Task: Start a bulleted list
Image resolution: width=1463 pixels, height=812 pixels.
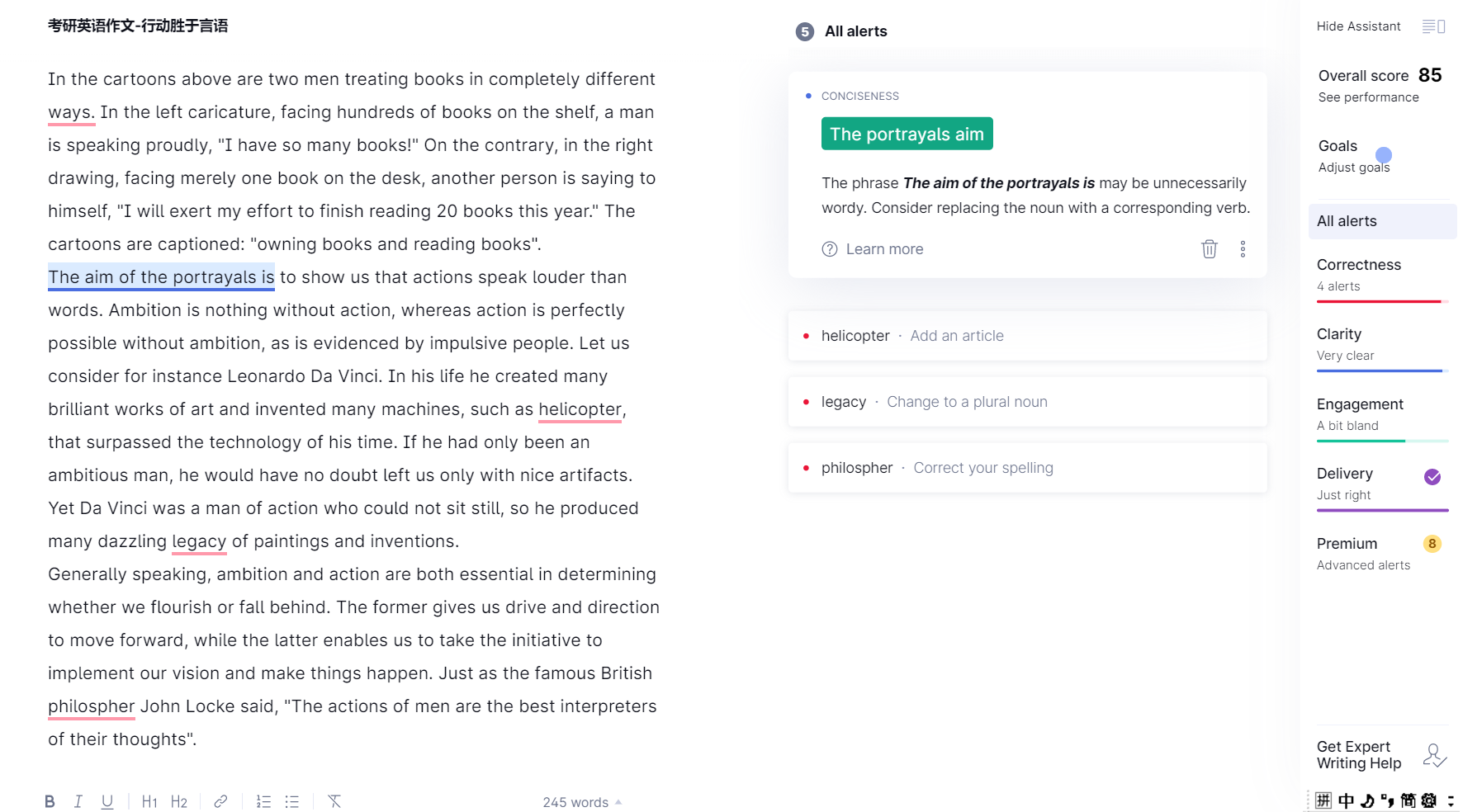Action: point(292,801)
